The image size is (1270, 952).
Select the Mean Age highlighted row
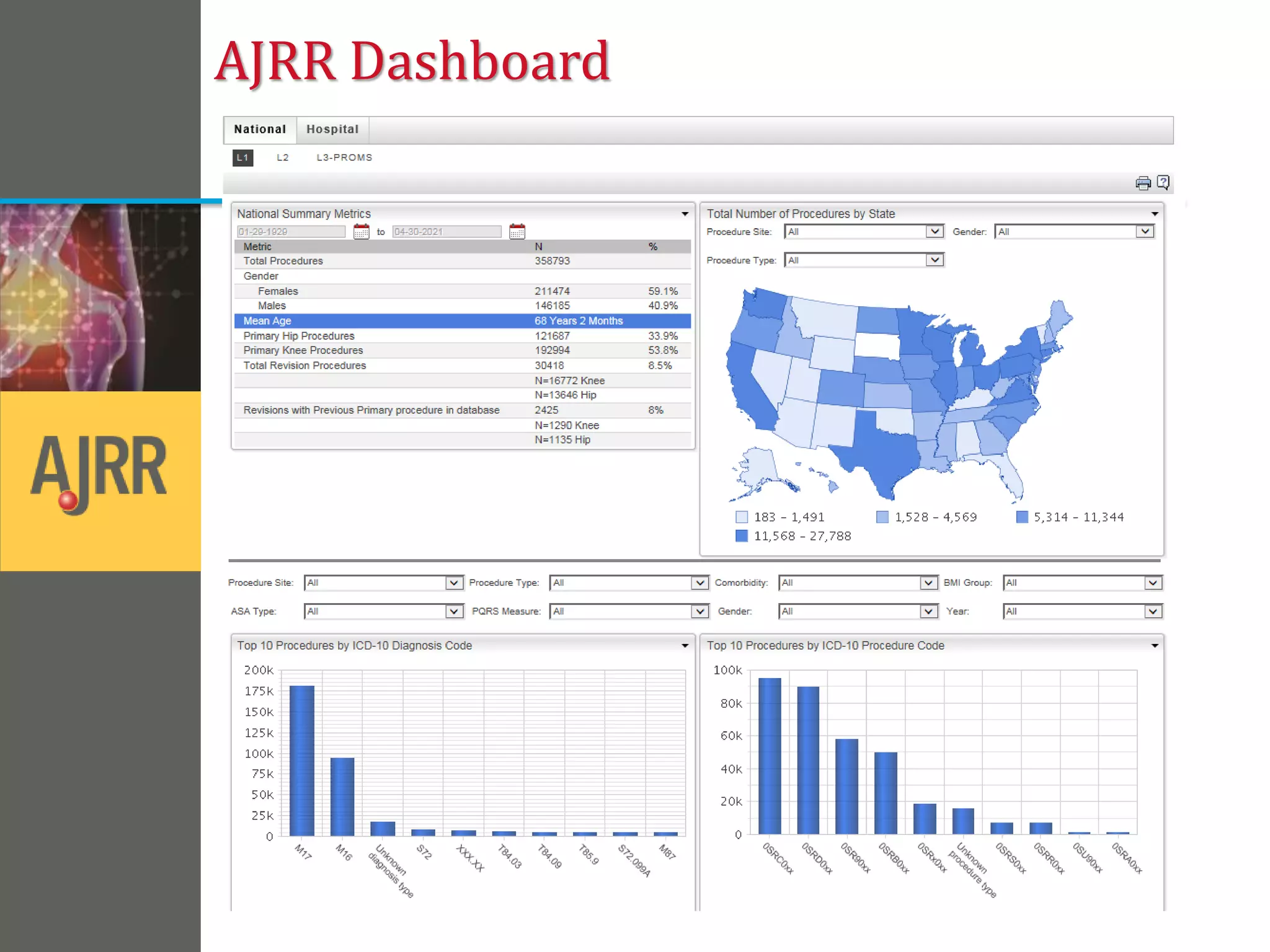click(463, 321)
